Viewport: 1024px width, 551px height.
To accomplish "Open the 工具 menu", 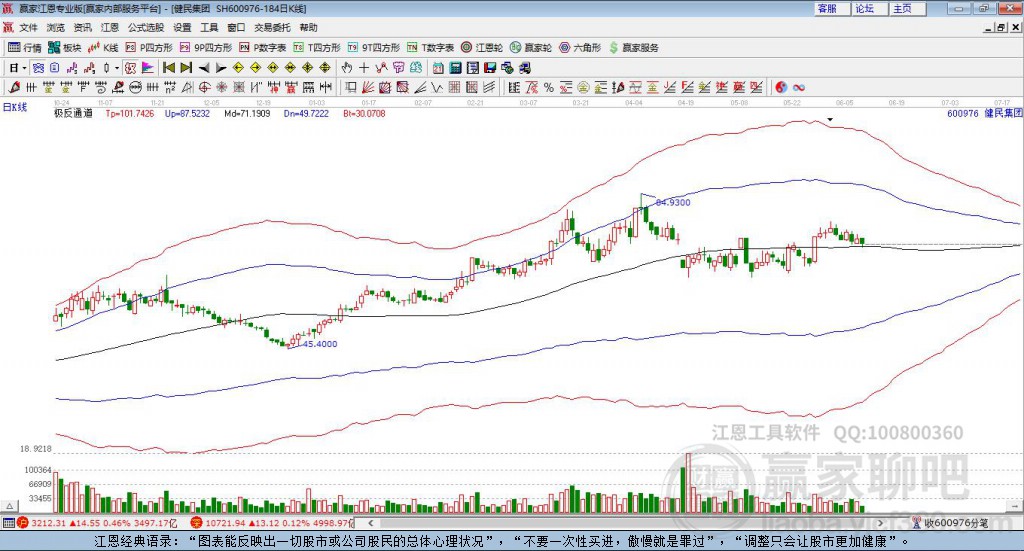I will (209, 27).
